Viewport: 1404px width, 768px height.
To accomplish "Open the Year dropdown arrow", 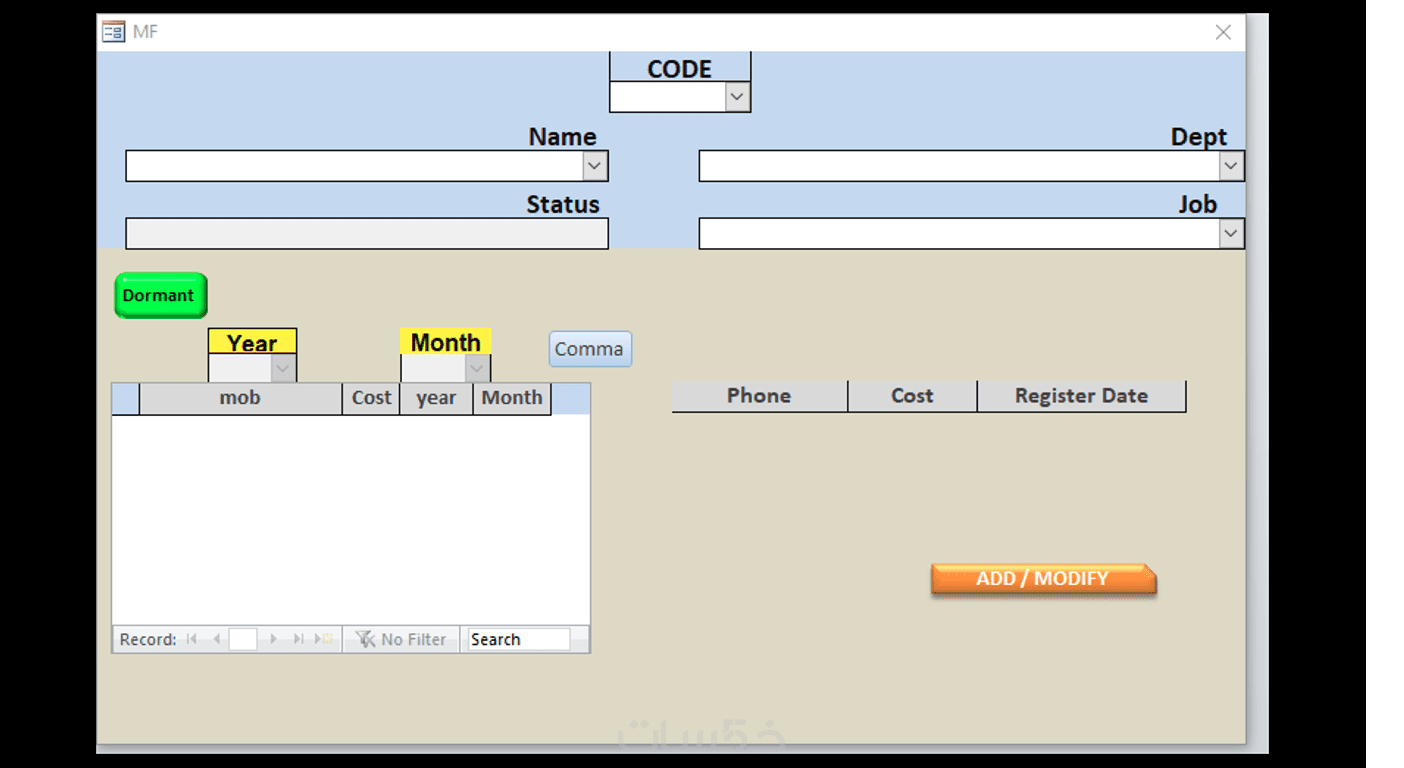I will point(284,369).
